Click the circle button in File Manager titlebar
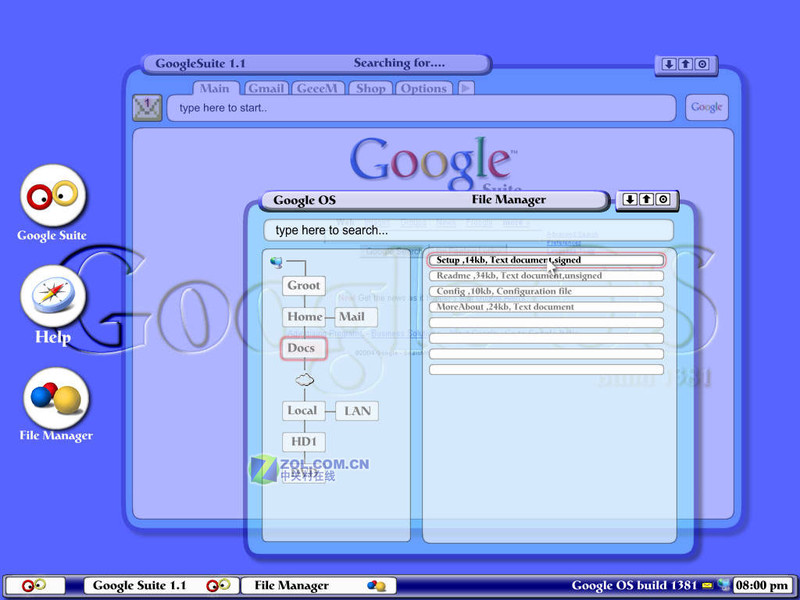This screenshot has height=600, width=800. pos(663,199)
